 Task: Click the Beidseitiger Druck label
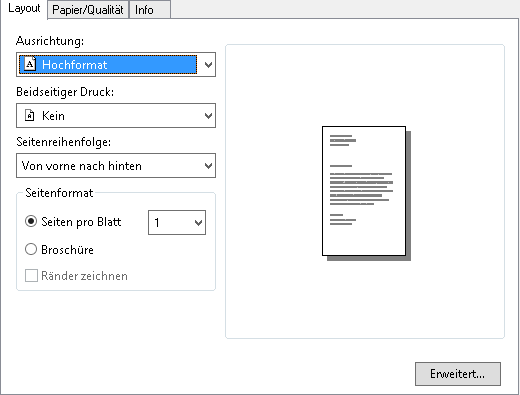65,92
